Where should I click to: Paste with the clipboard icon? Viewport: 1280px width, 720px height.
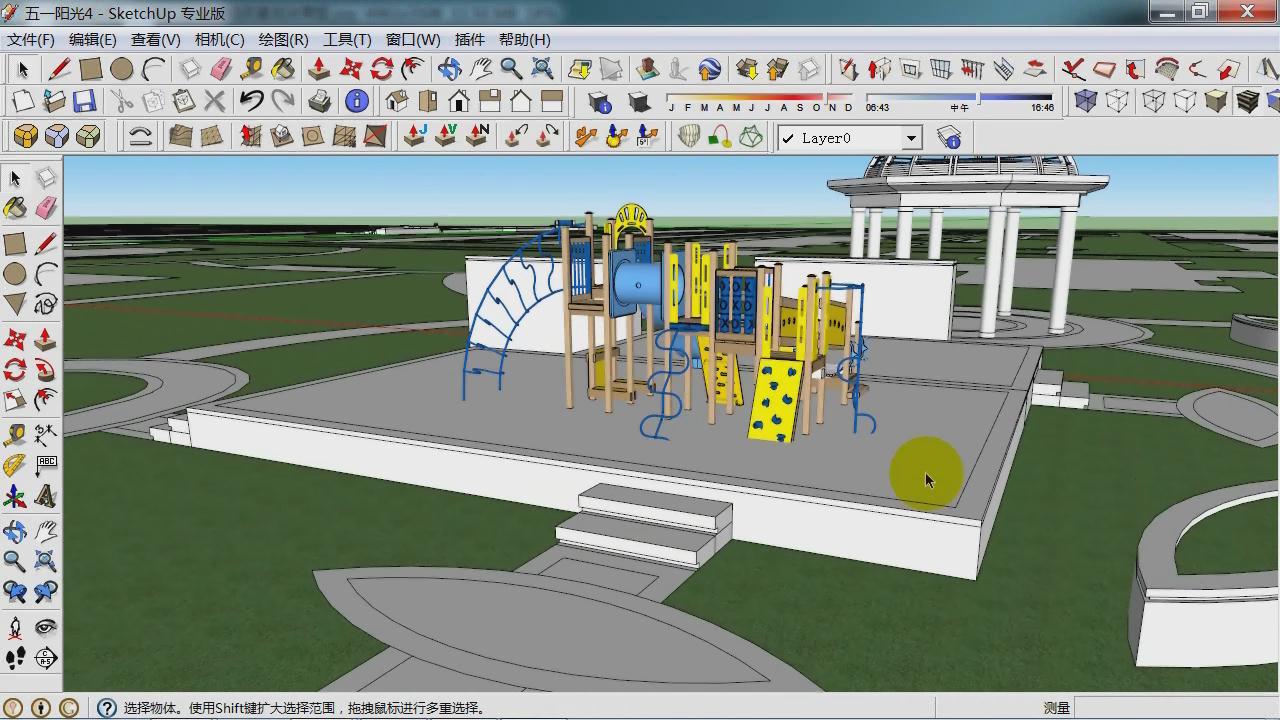pyautogui.click(x=183, y=101)
